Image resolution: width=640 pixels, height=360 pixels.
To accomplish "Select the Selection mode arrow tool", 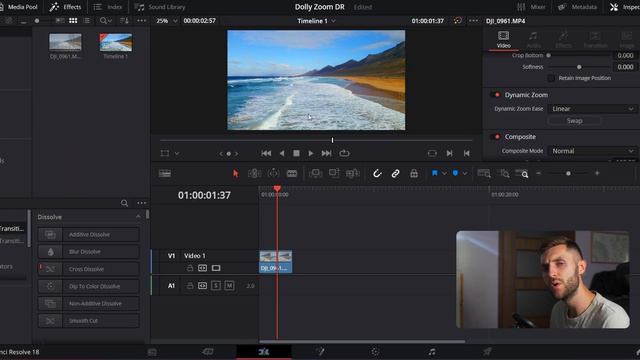I will (x=236, y=173).
